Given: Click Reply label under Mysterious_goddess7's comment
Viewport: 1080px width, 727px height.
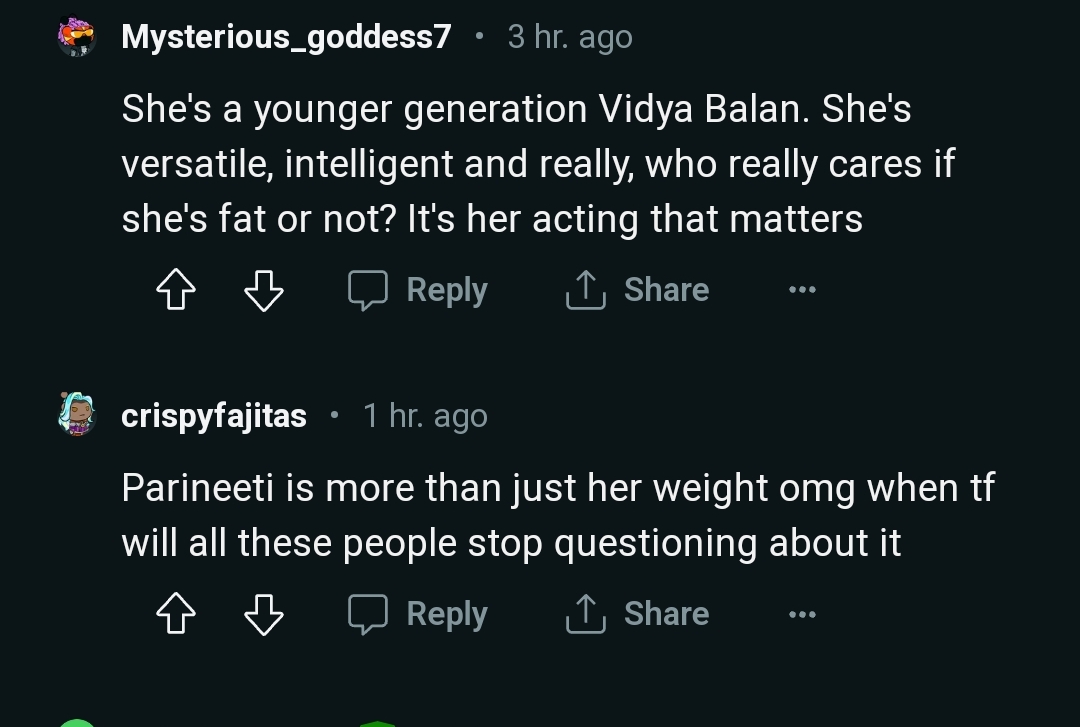Looking at the screenshot, I should (447, 290).
